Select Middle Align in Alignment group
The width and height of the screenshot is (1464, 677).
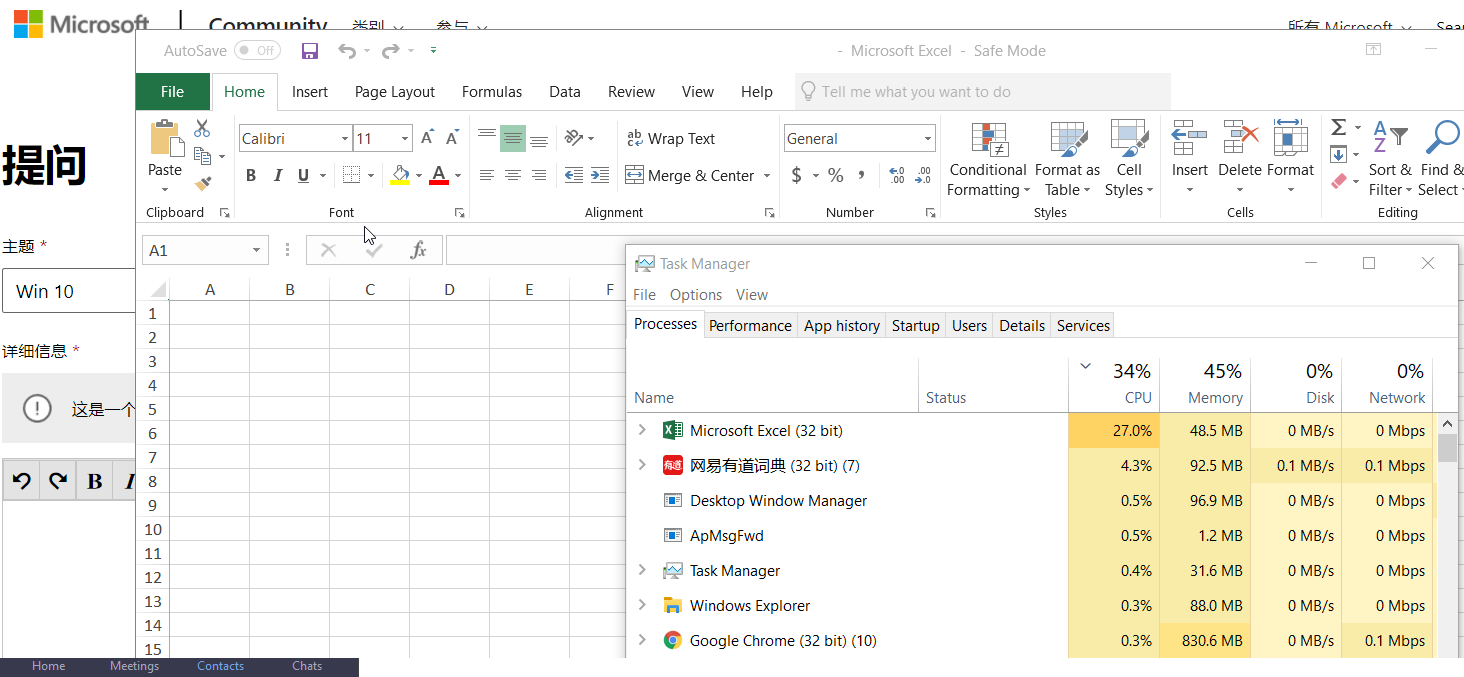(x=513, y=138)
